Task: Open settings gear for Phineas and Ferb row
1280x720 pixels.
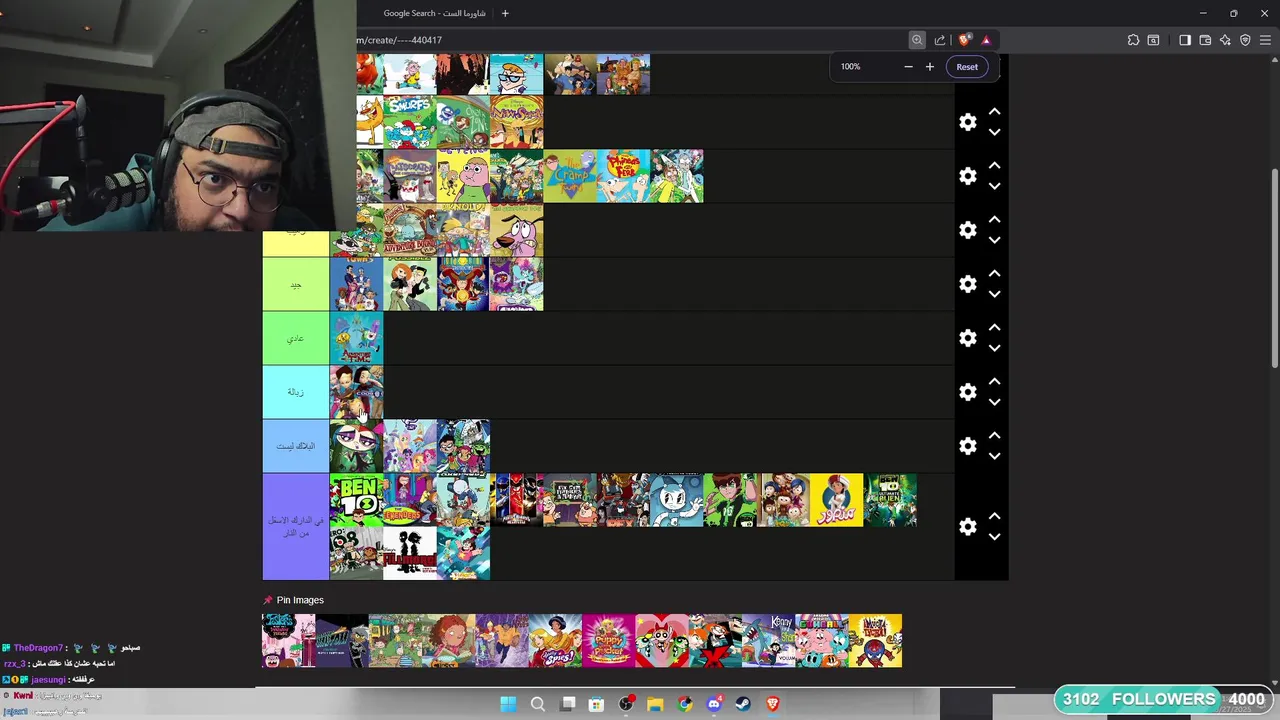Action: click(967, 176)
